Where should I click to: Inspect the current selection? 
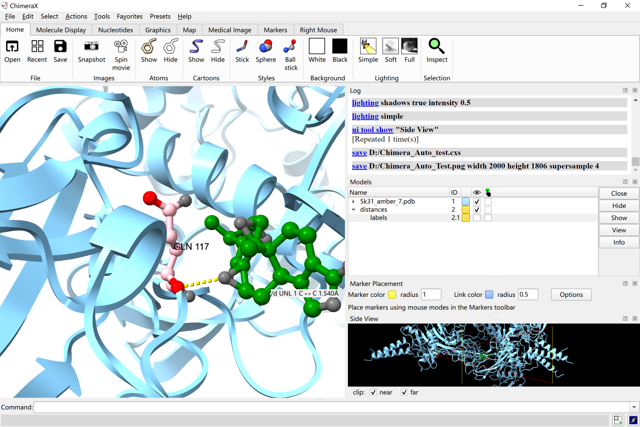tap(437, 51)
